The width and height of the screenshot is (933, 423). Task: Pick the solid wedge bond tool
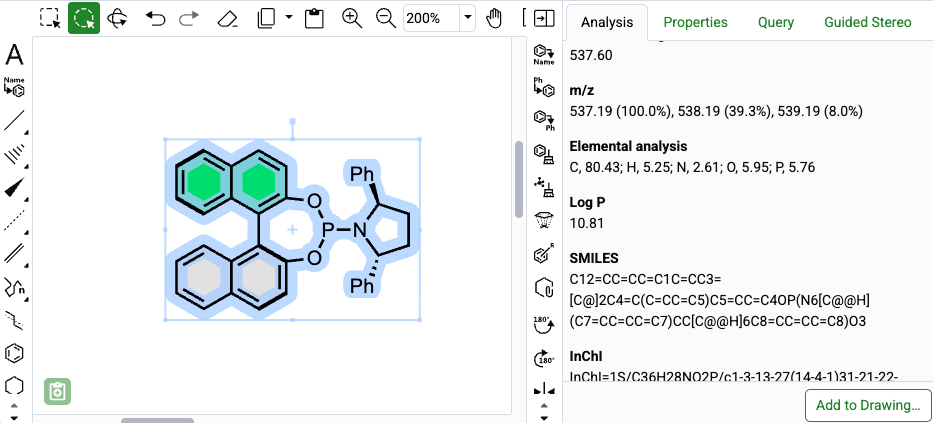point(14,188)
